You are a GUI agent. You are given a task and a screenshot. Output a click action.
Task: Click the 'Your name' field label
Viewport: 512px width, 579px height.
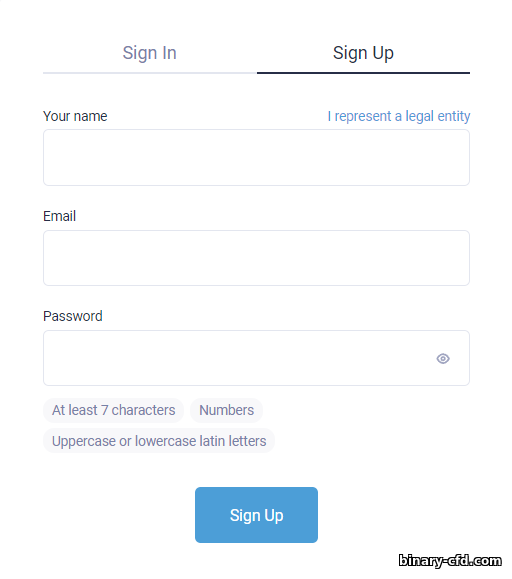click(75, 116)
